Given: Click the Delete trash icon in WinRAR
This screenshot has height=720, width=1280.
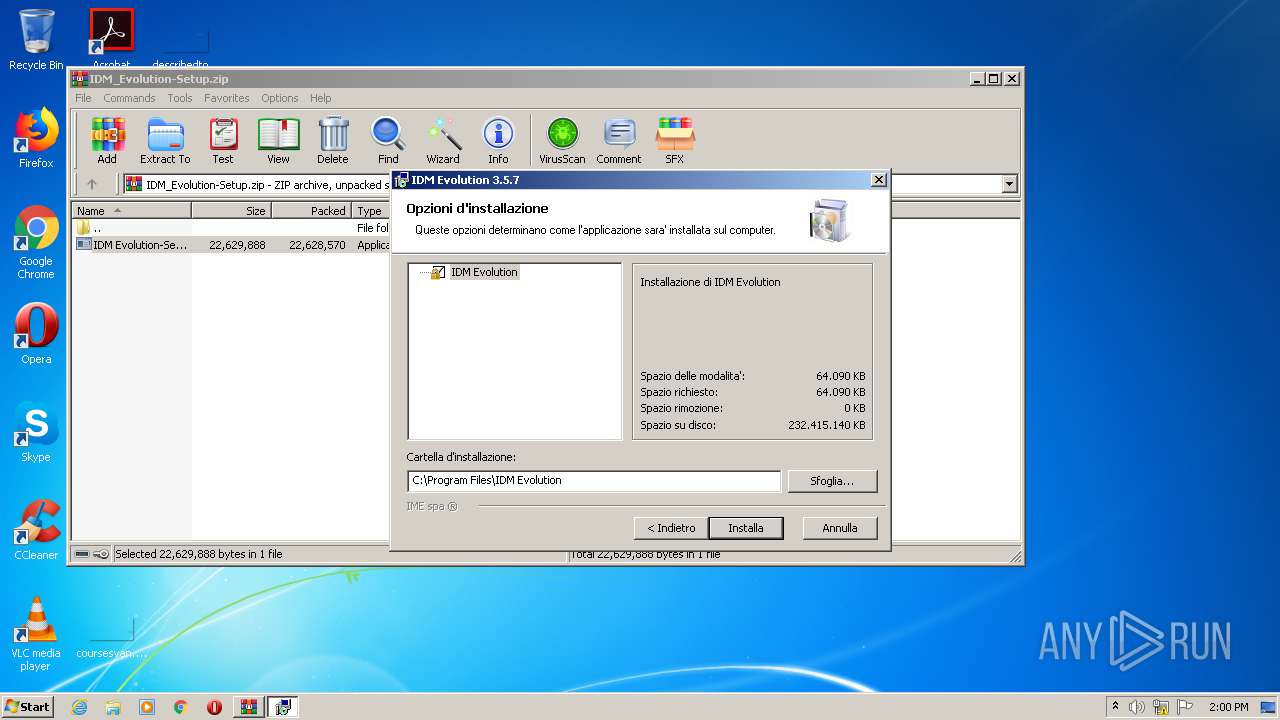Looking at the screenshot, I should click(x=333, y=140).
